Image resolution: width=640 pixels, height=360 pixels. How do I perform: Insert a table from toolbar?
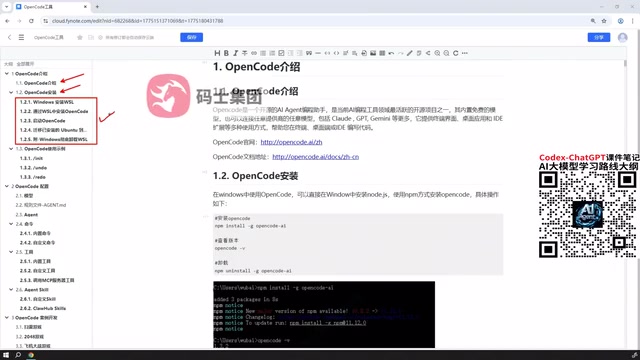pos(382,53)
